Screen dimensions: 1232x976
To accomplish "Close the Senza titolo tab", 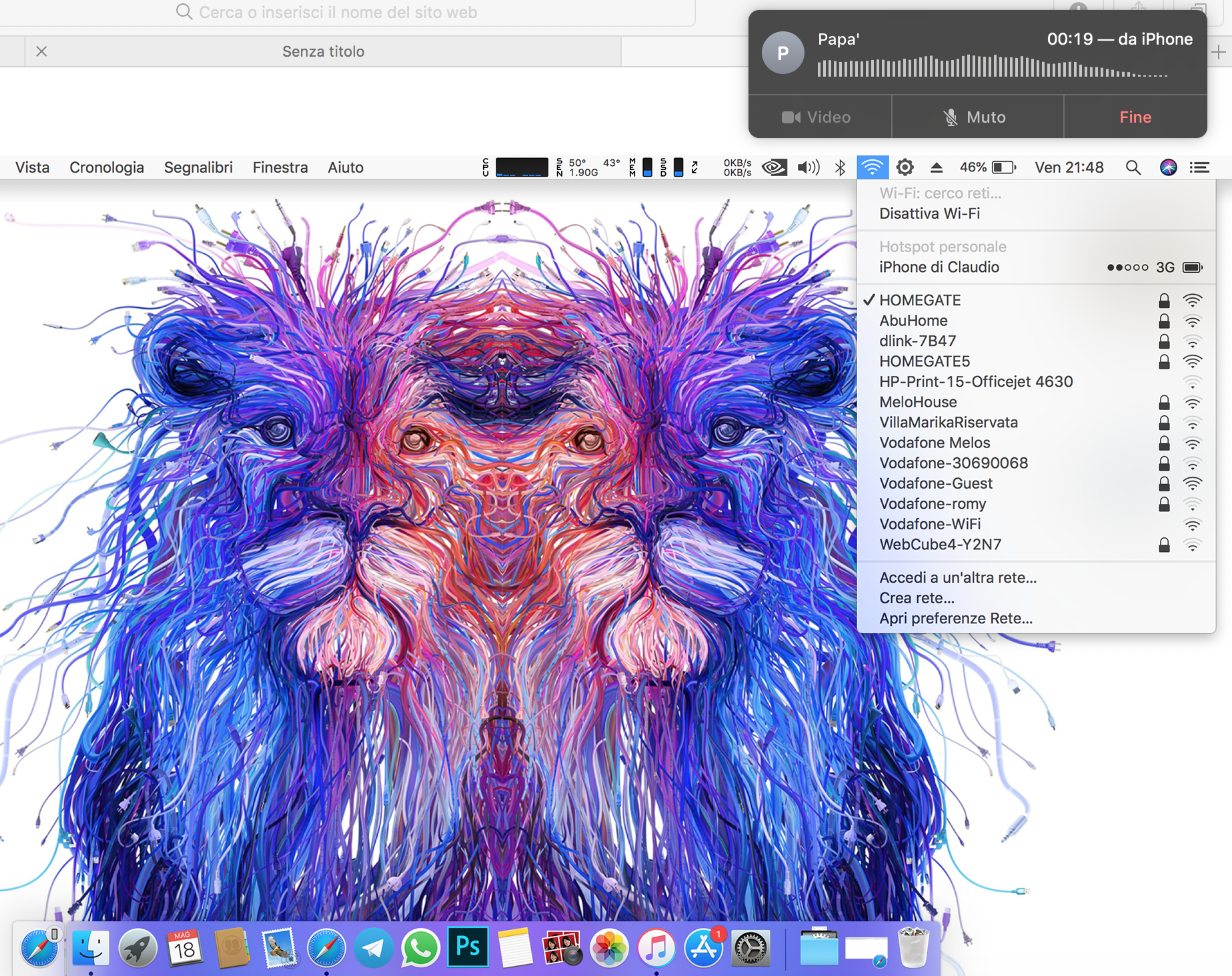I will [x=41, y=51].
